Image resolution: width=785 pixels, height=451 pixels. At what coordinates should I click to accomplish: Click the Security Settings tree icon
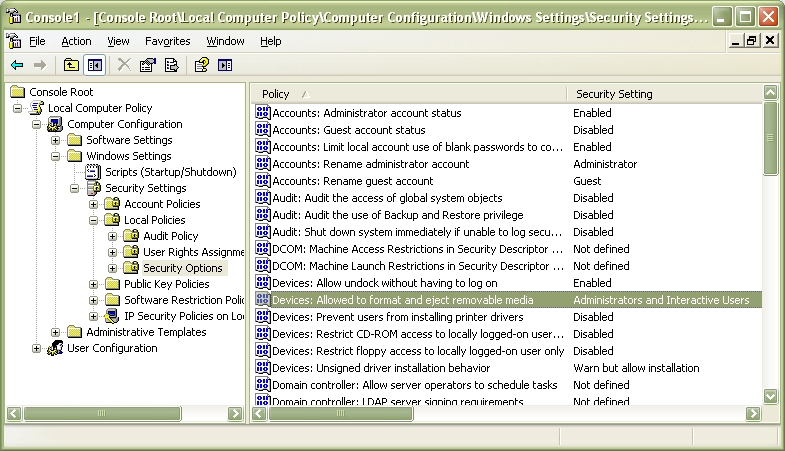[94, 188]
